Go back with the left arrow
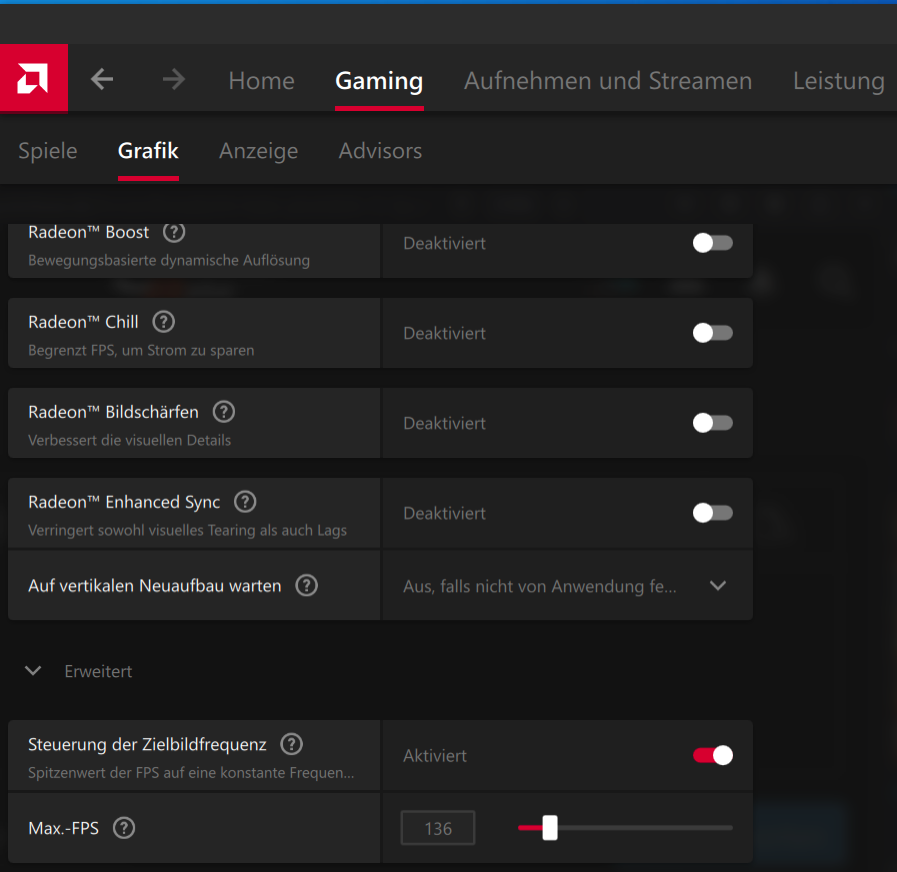 coord(102,79)
